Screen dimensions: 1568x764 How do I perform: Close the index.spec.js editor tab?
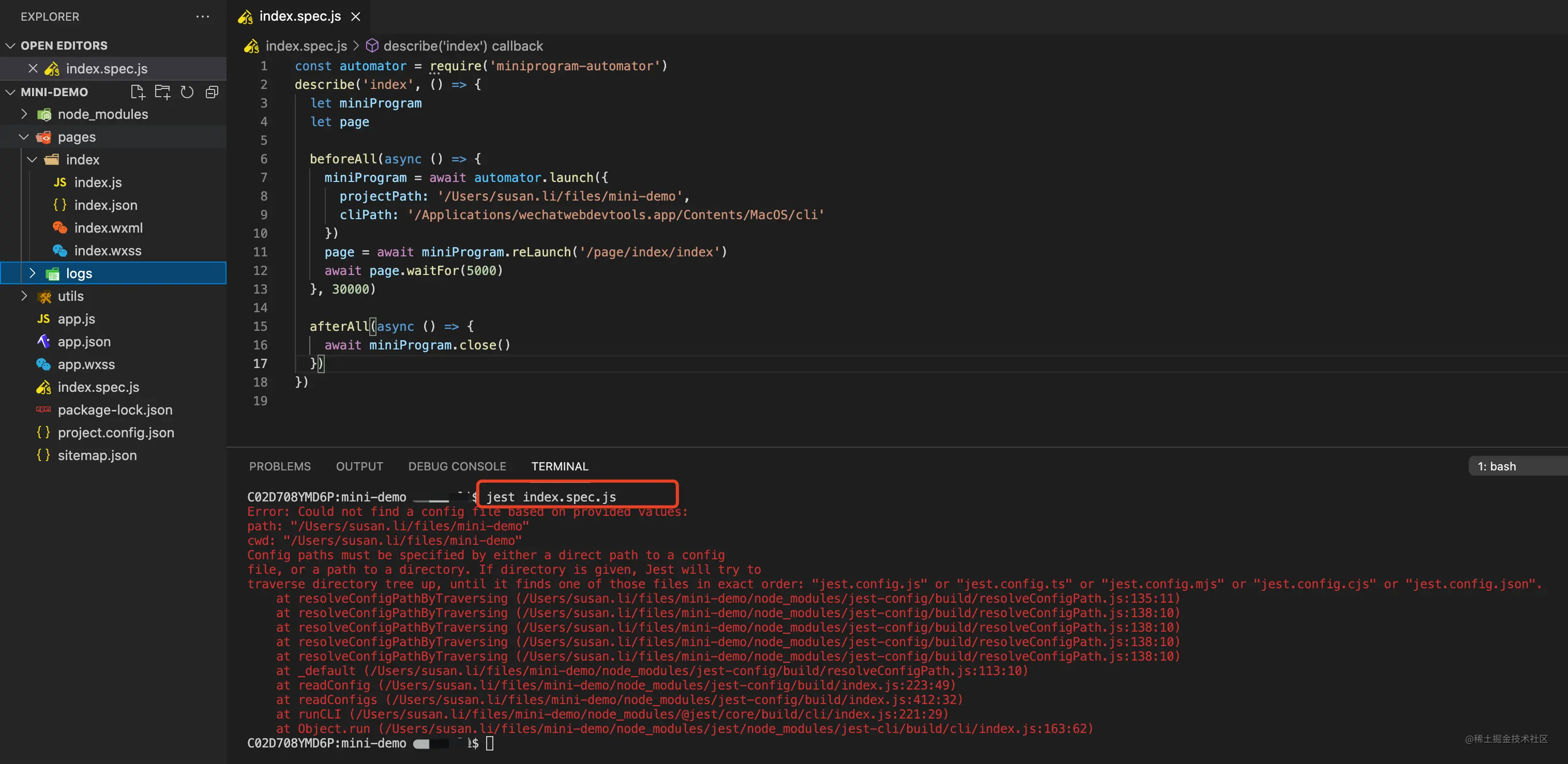coord(356,17)
